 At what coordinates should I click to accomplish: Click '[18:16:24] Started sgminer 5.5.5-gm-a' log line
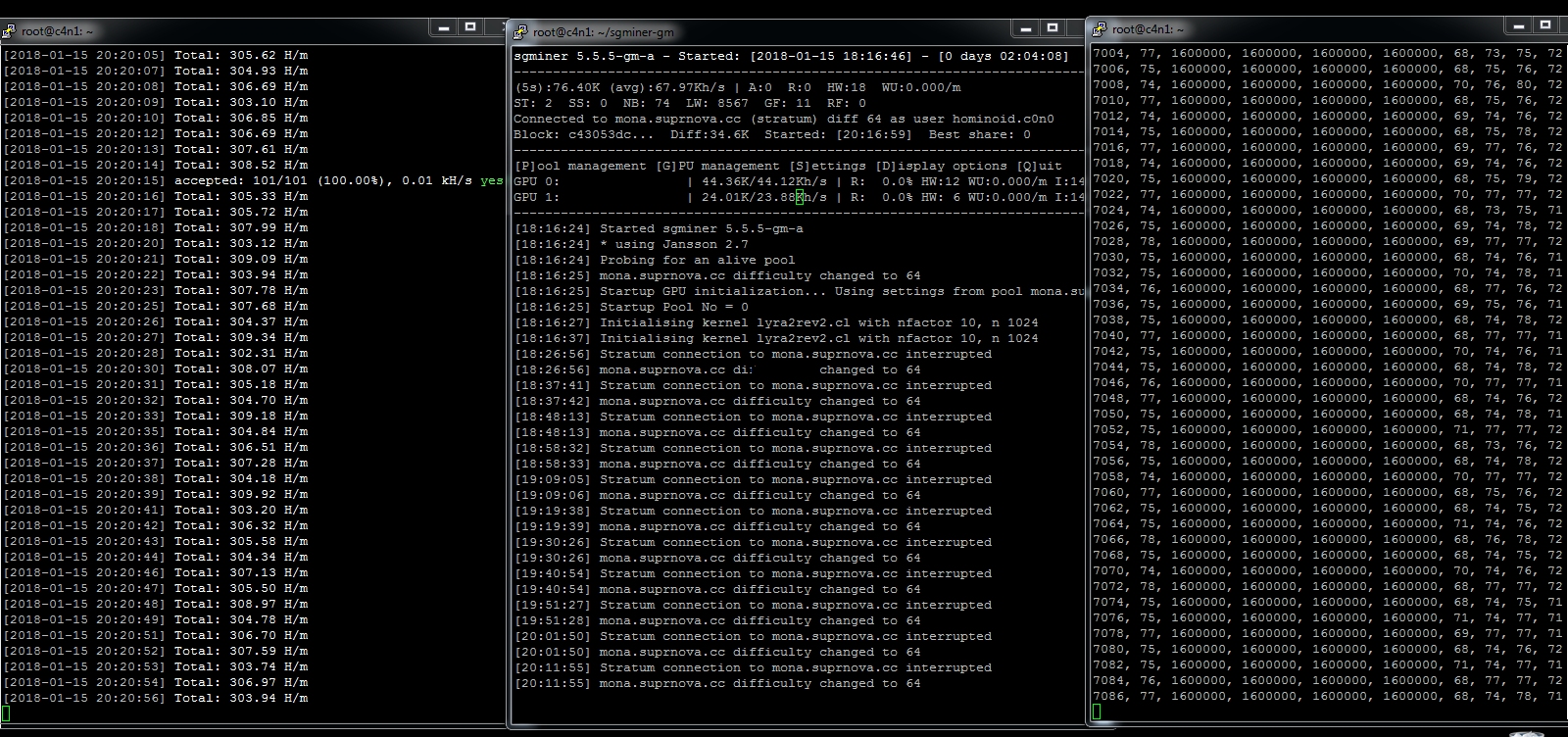point(659,228)
